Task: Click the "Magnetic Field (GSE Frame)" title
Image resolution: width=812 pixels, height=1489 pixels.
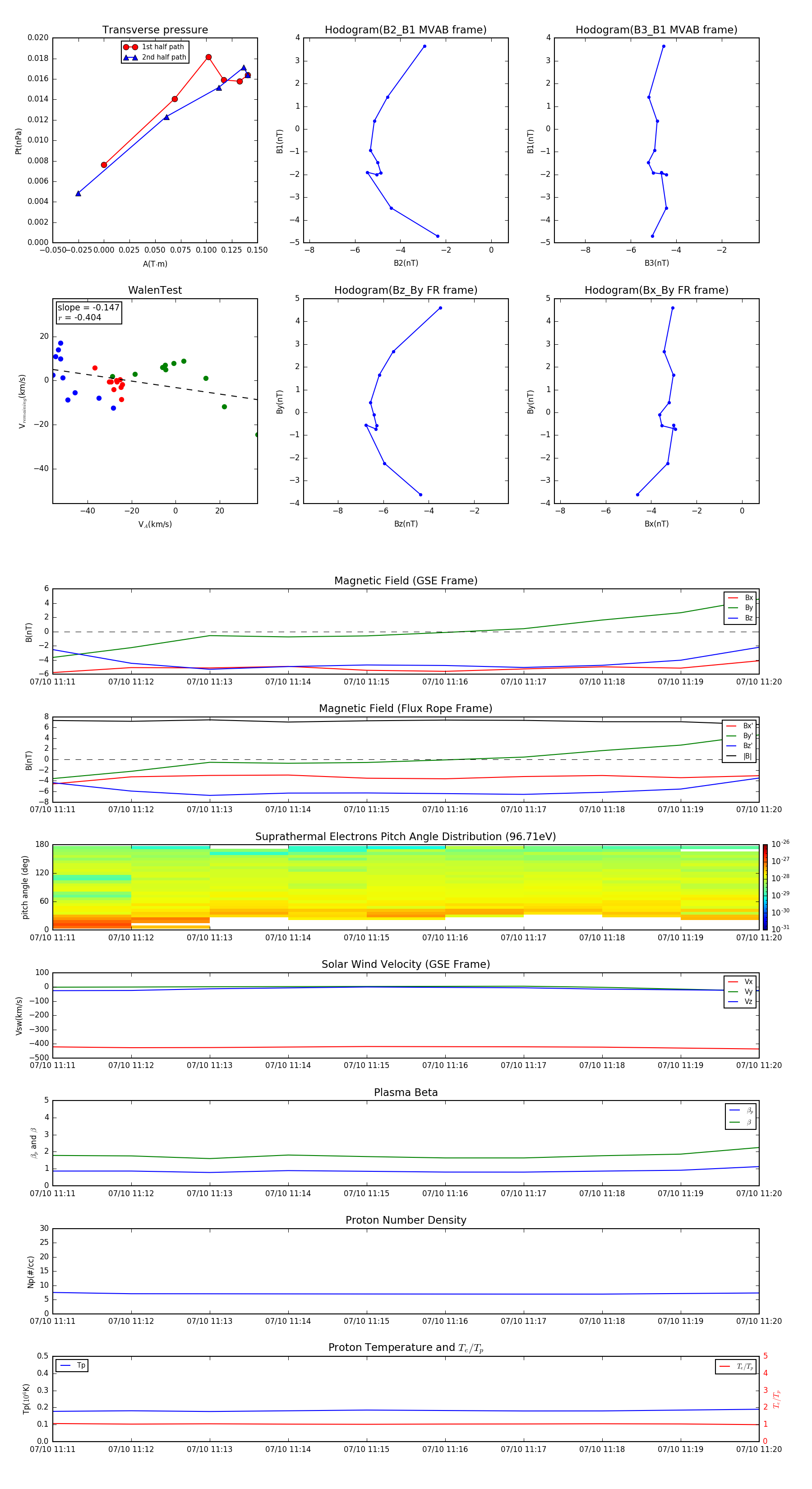Action: tap(406, 581)
